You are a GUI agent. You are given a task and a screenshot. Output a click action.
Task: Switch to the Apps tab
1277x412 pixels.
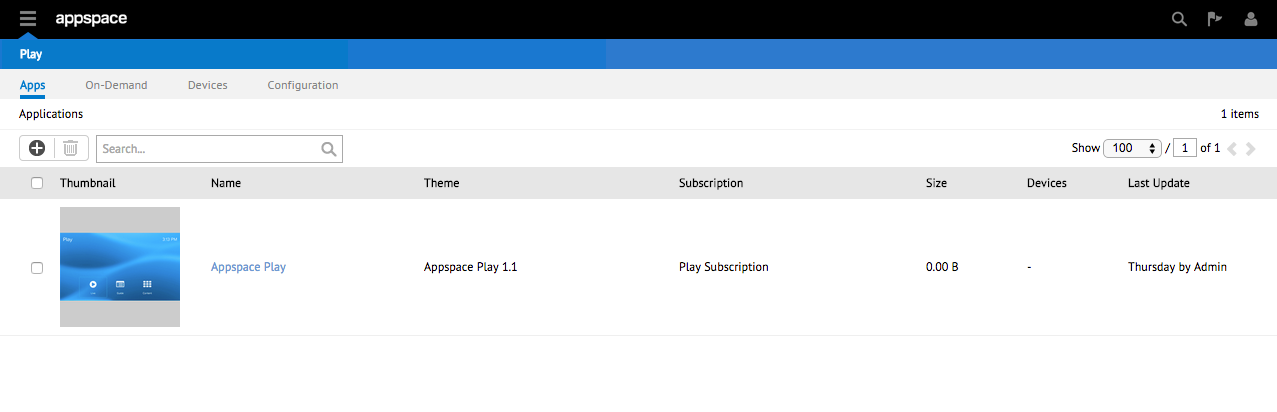pos(32,85)
